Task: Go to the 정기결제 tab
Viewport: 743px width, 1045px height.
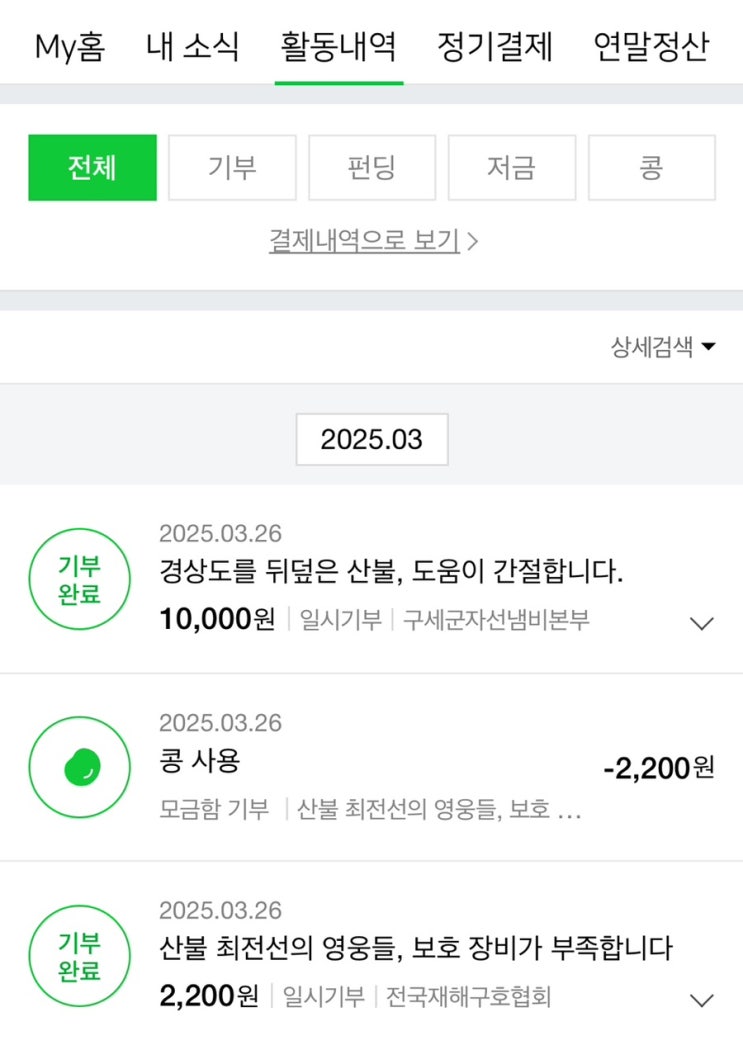Action: pos(495,47)
